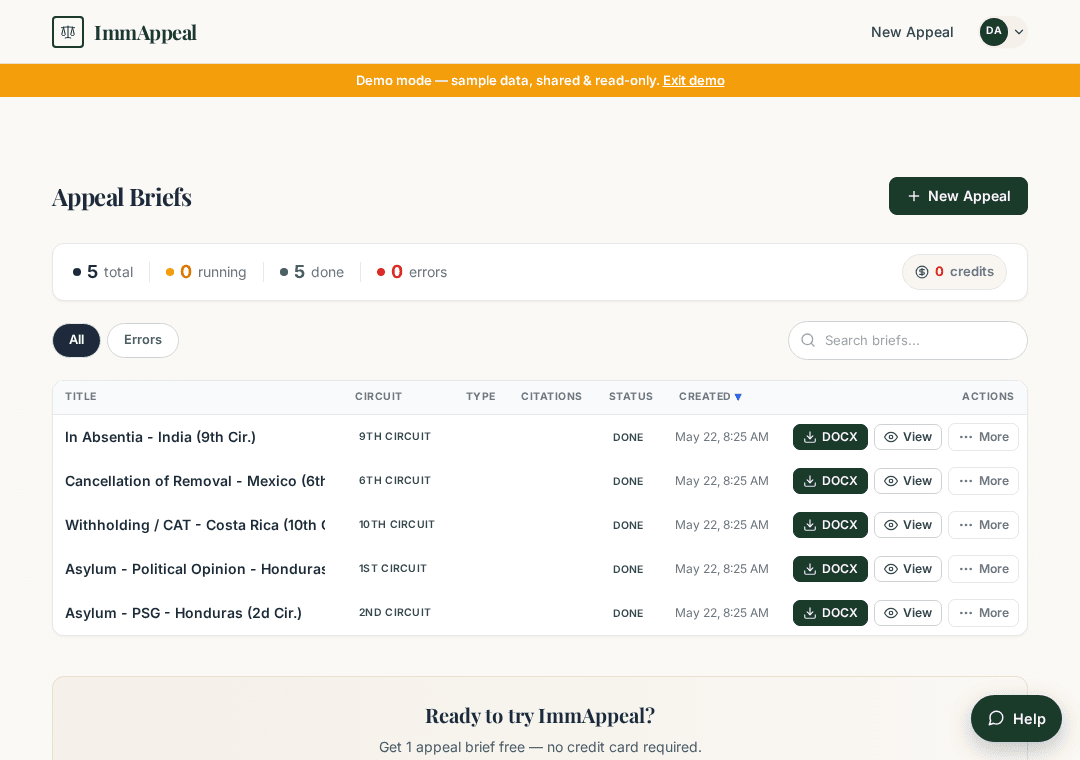This screenshot has height=760, width=1080.
Task: Download DOCX for Cancellation of Removal Mexico
Action: click(830, 481)
